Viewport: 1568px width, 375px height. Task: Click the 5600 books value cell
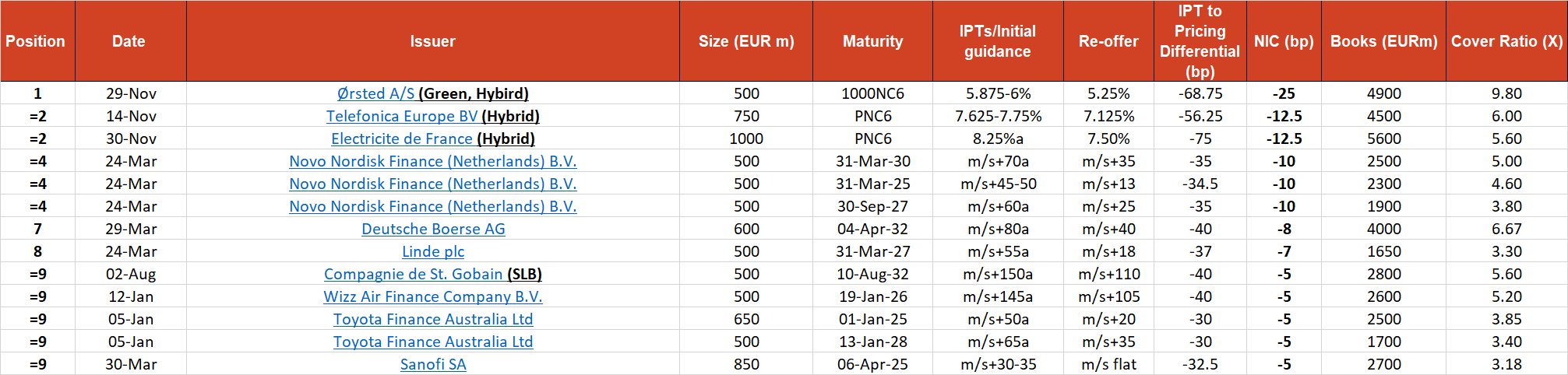pos(1383,138)
